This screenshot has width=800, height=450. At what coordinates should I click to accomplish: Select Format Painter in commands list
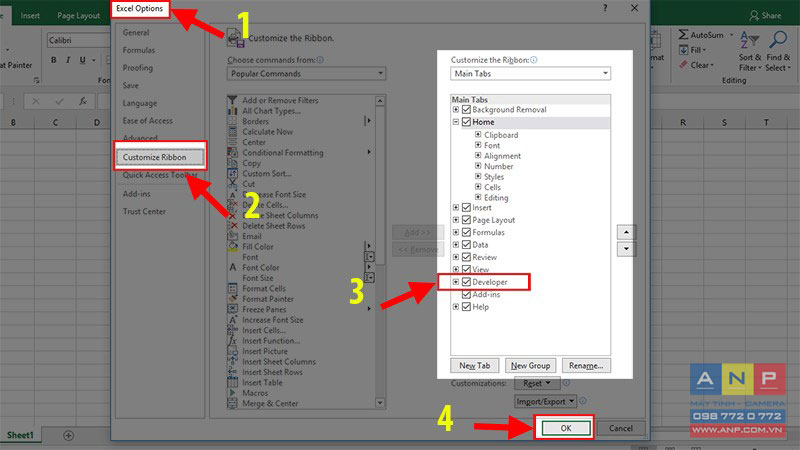pos(267,299)
